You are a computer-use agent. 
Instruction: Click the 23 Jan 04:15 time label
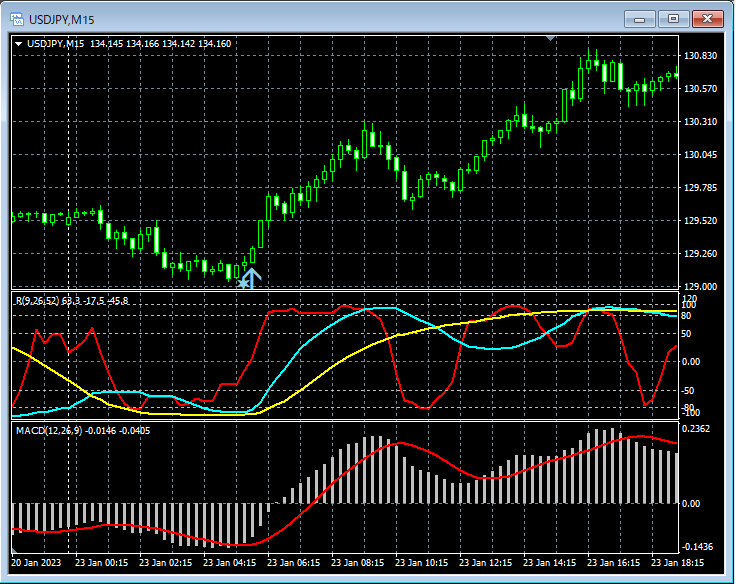point(230,562)
